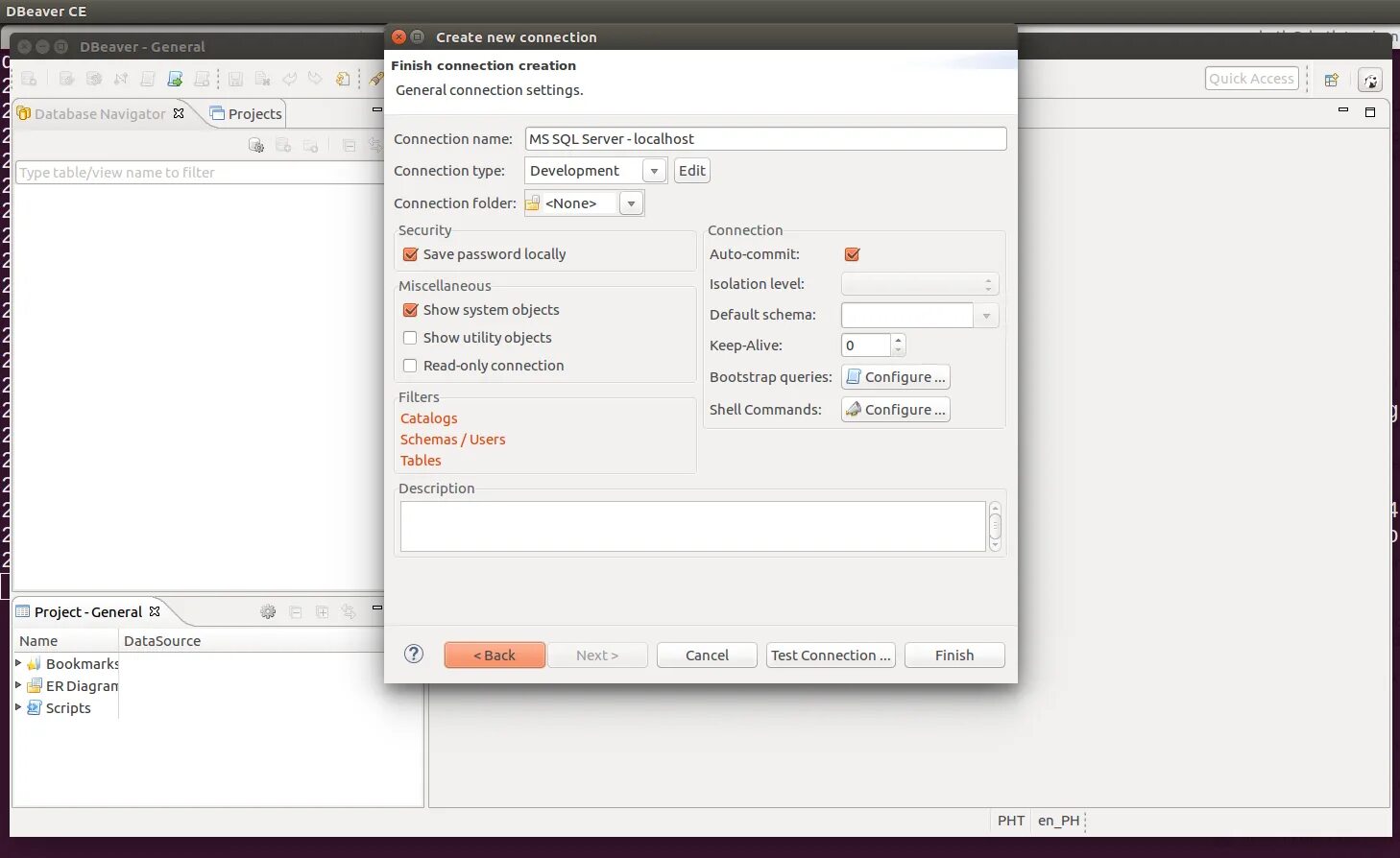
Task: Click Configure columns gear icon in Database Navigator
Action: [x=256, y=145]
